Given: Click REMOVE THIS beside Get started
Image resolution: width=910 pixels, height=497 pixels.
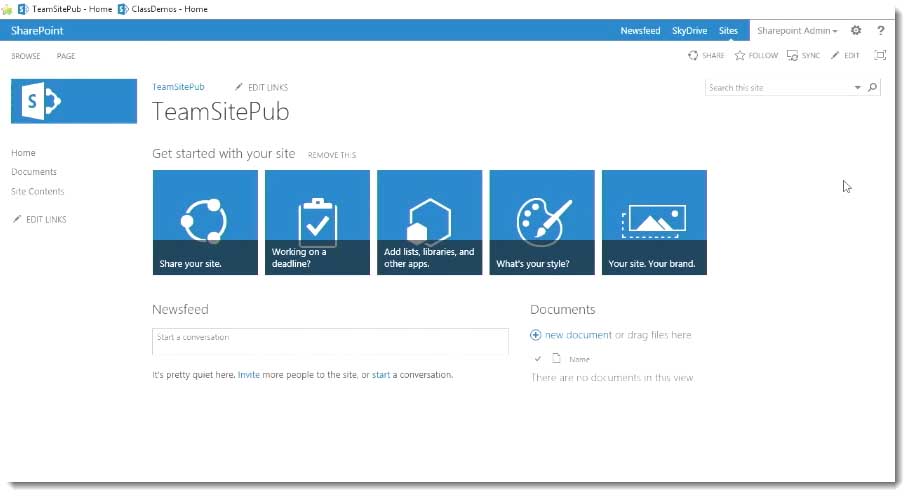Looking at the screenshot, I should click(332, 155).
